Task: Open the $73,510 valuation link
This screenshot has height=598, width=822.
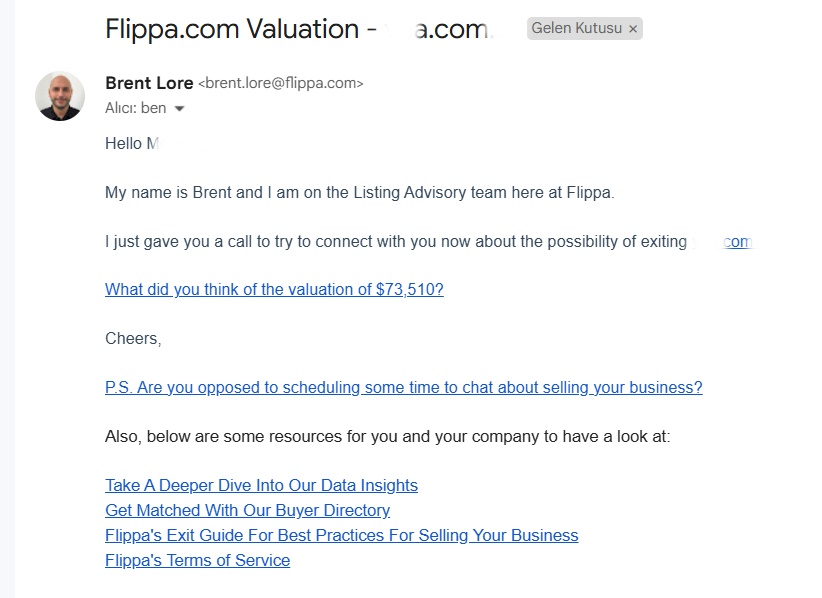Action: click(x=274, y=289)
